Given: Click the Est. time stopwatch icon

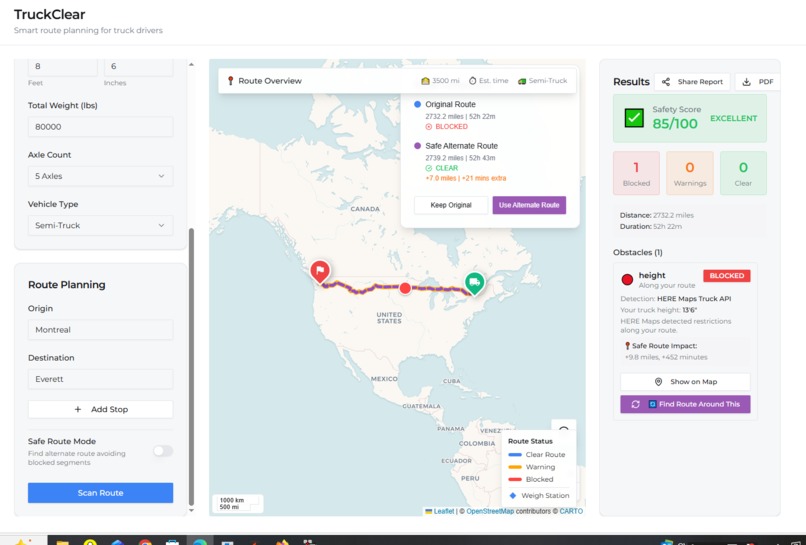Looking at the screenshot, I should pyautogui.click(x=472, y=81).
